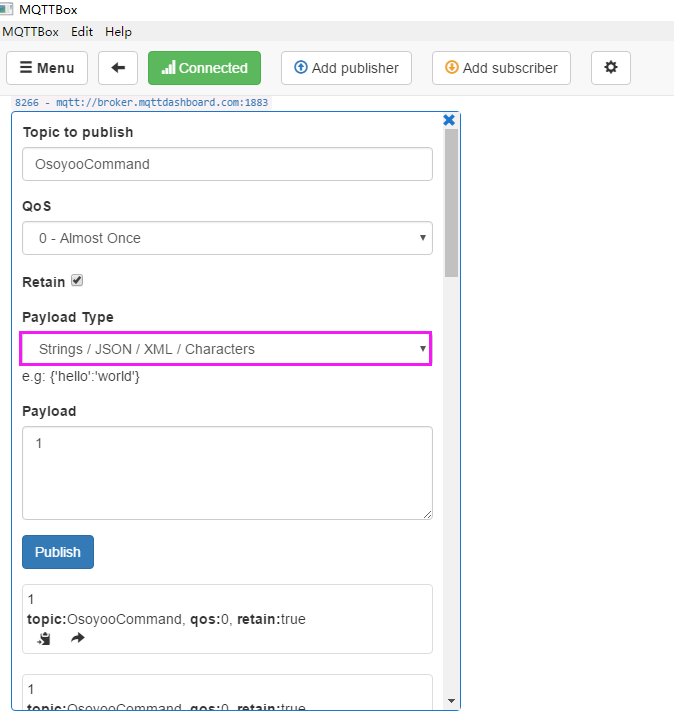The width and height of the screenshot is (674, 712).
Task: Click the first published message topic:OsoyooCommand line
Action: [166, 619]
